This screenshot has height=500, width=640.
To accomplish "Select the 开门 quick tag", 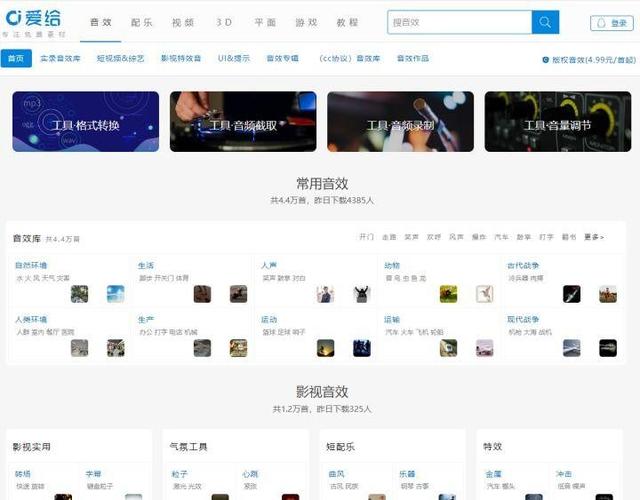I will coord(366,238).
